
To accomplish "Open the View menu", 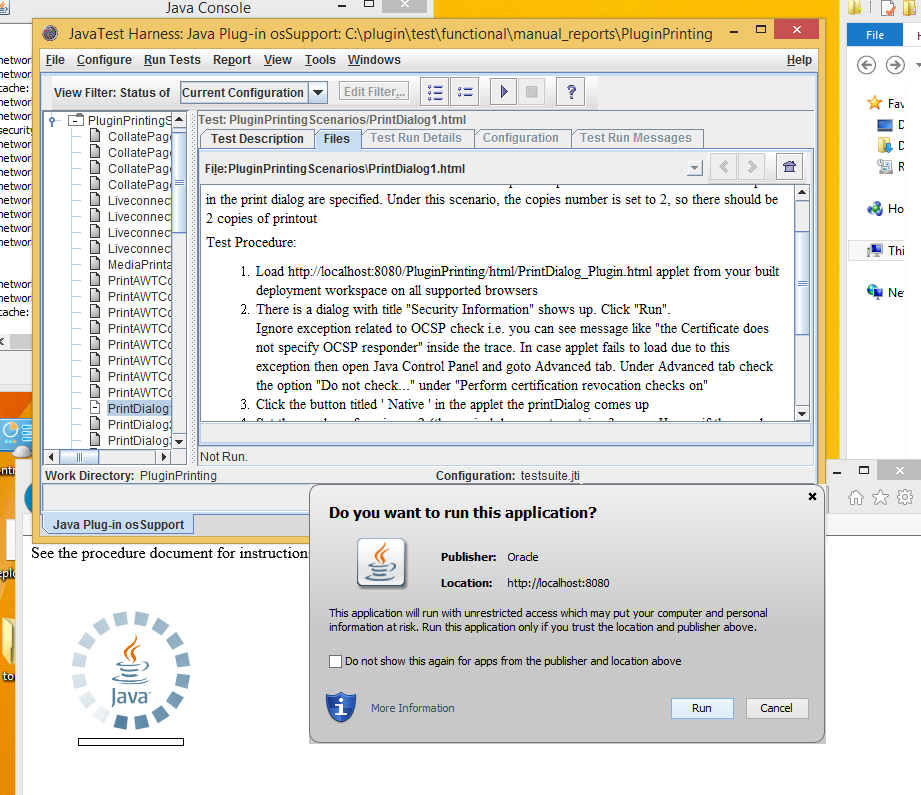I will (x=277, y=60).
